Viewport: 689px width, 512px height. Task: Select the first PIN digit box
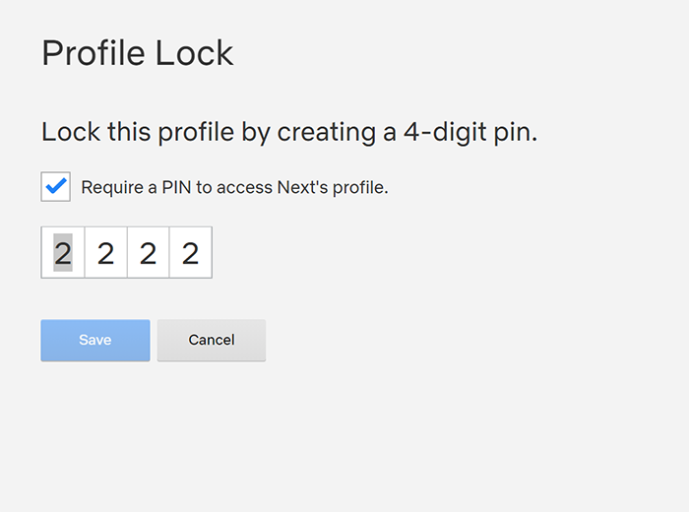coord(63,252)
